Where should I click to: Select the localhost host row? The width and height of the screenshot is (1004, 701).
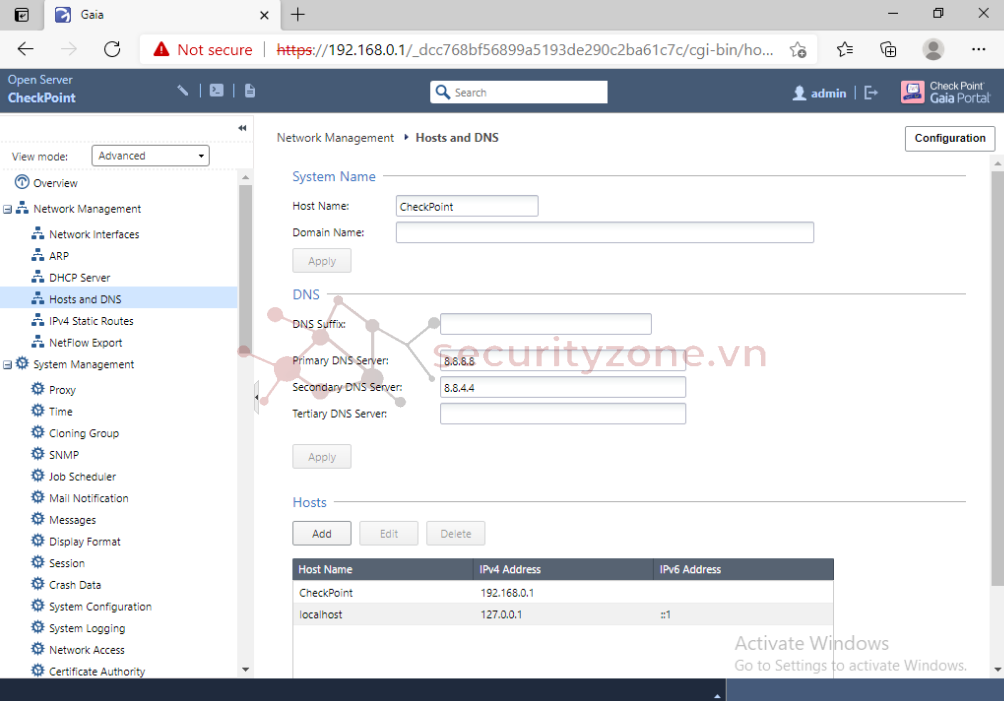[x=563, y=615]
